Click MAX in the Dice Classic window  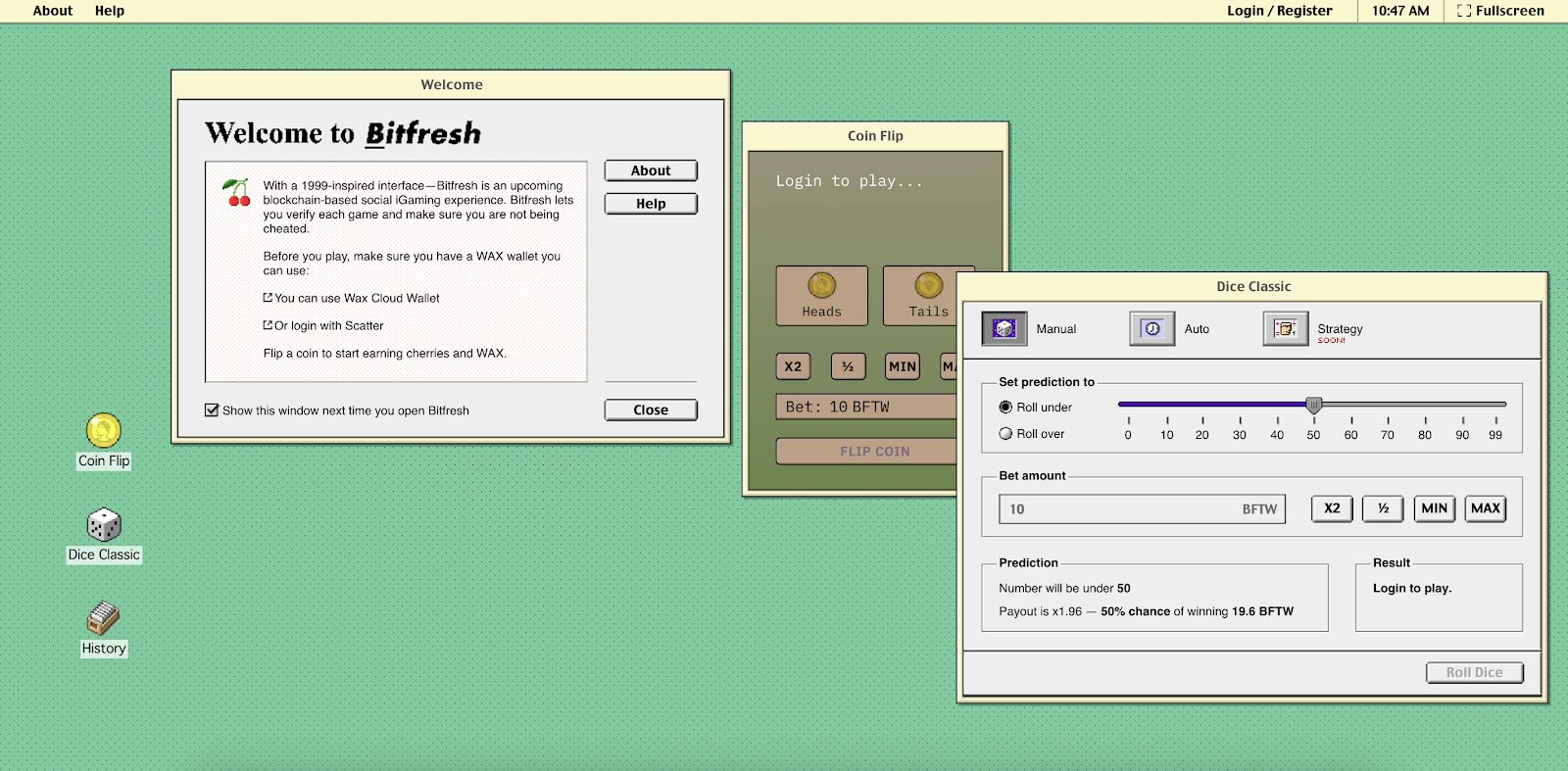point(1486,508)
